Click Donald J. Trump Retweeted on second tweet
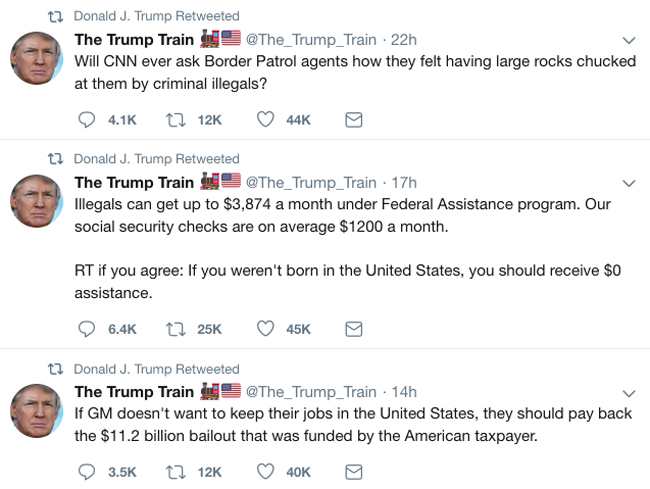 coord(157,159)
